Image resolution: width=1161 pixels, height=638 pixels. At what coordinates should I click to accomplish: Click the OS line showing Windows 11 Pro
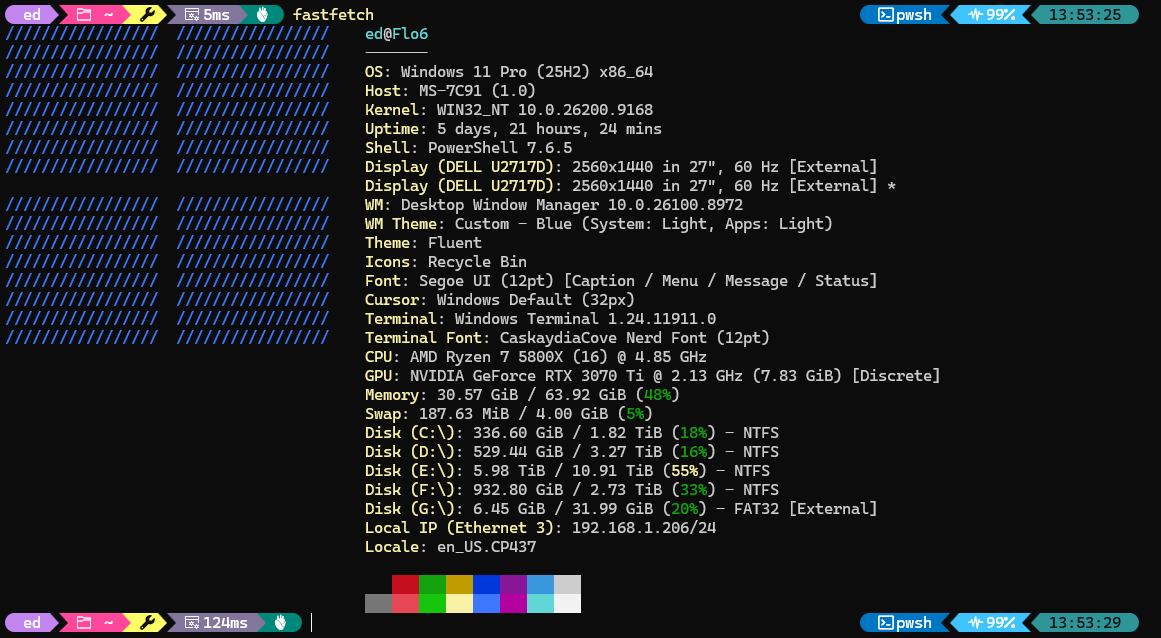(509, 72)
